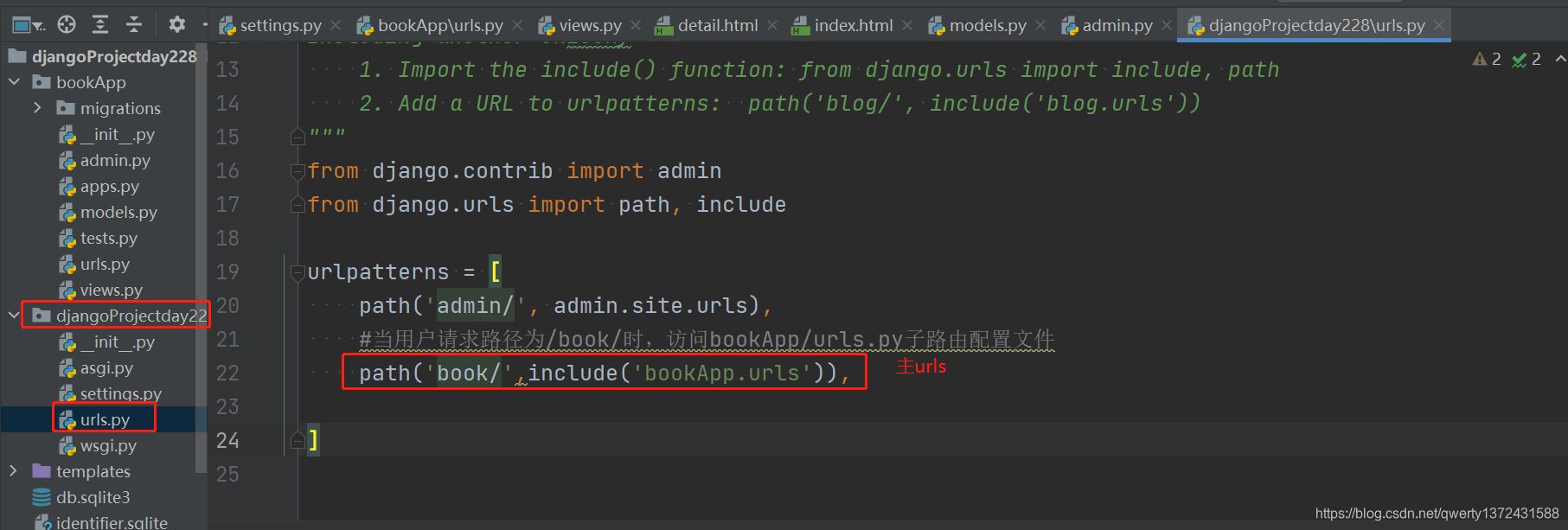Open settings.py in the project tree
The width and height of the screenshot is (1568, 530).
tap(121, 393)
